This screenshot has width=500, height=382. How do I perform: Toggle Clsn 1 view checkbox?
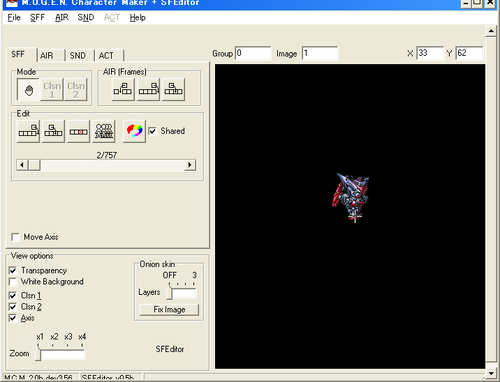coord(13,296)
